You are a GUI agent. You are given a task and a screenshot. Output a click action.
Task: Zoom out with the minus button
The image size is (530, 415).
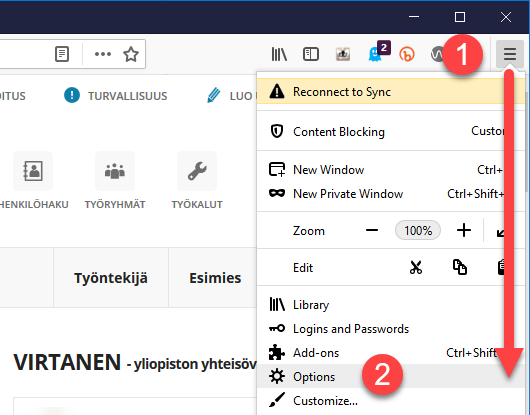click(372, 231)
